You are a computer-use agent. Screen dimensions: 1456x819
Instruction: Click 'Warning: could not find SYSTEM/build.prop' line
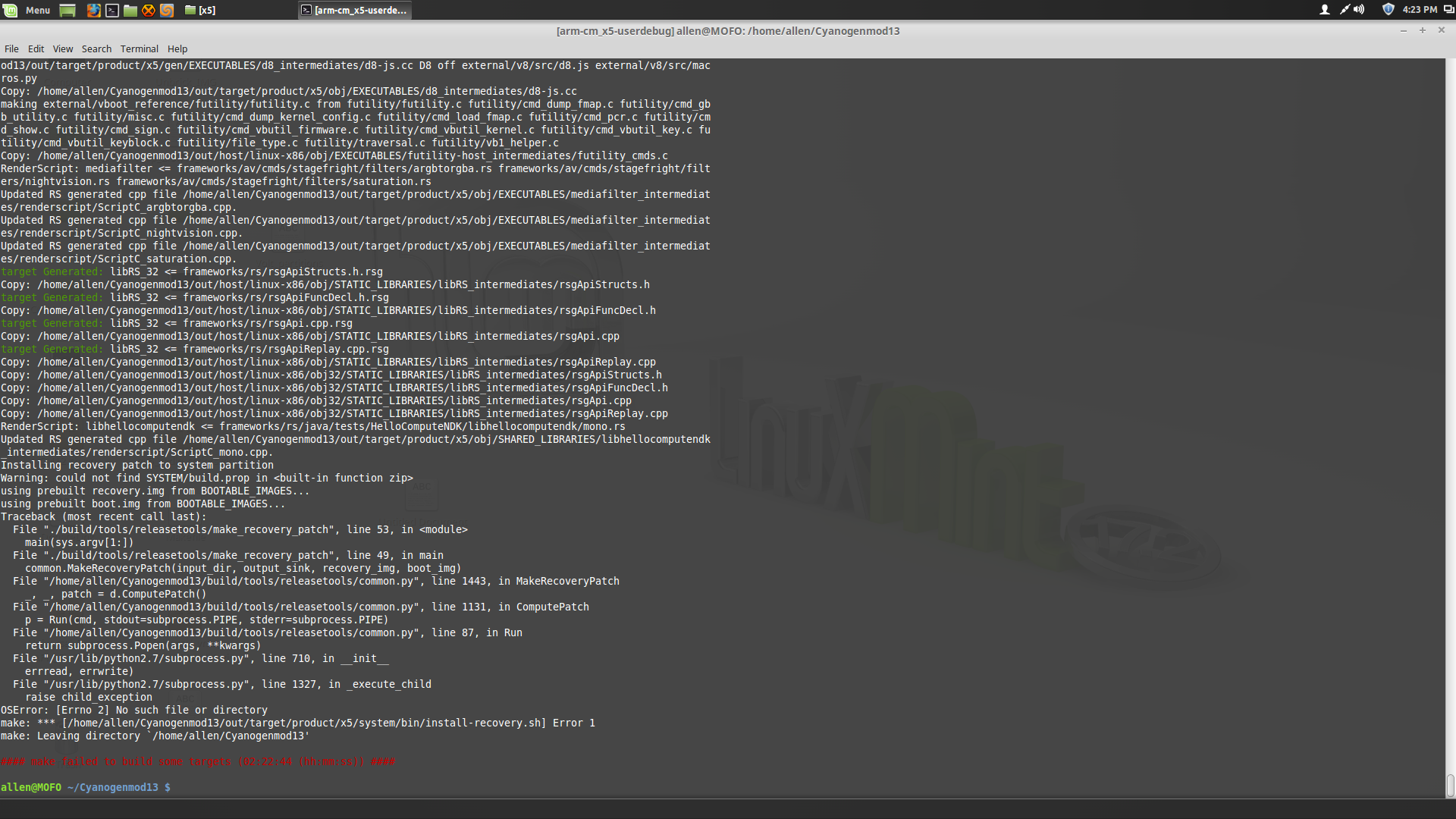pyautogui.click(x=207, y=478)
